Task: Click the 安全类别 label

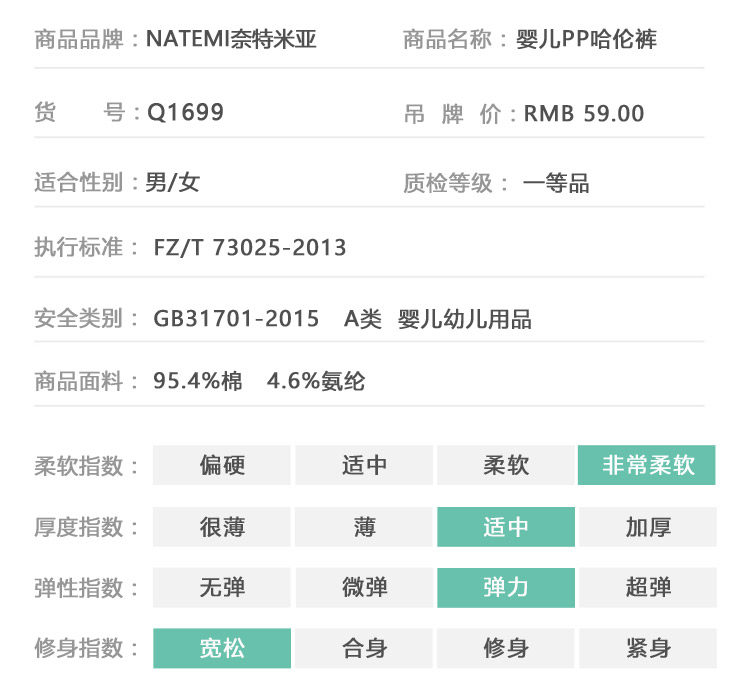Action: (x=79, y=318)
